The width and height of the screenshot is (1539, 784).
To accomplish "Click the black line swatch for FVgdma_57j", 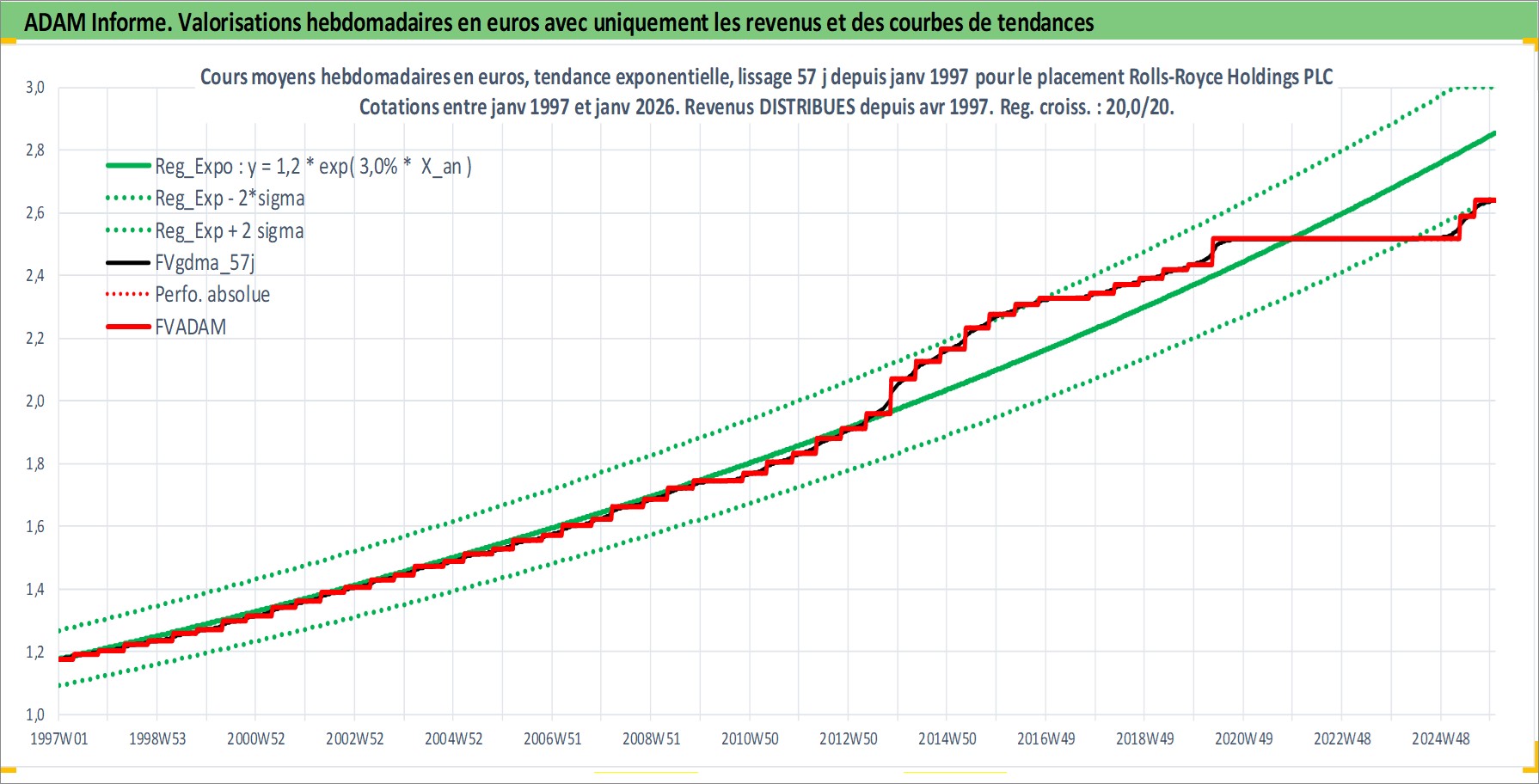I will point(128,262).
